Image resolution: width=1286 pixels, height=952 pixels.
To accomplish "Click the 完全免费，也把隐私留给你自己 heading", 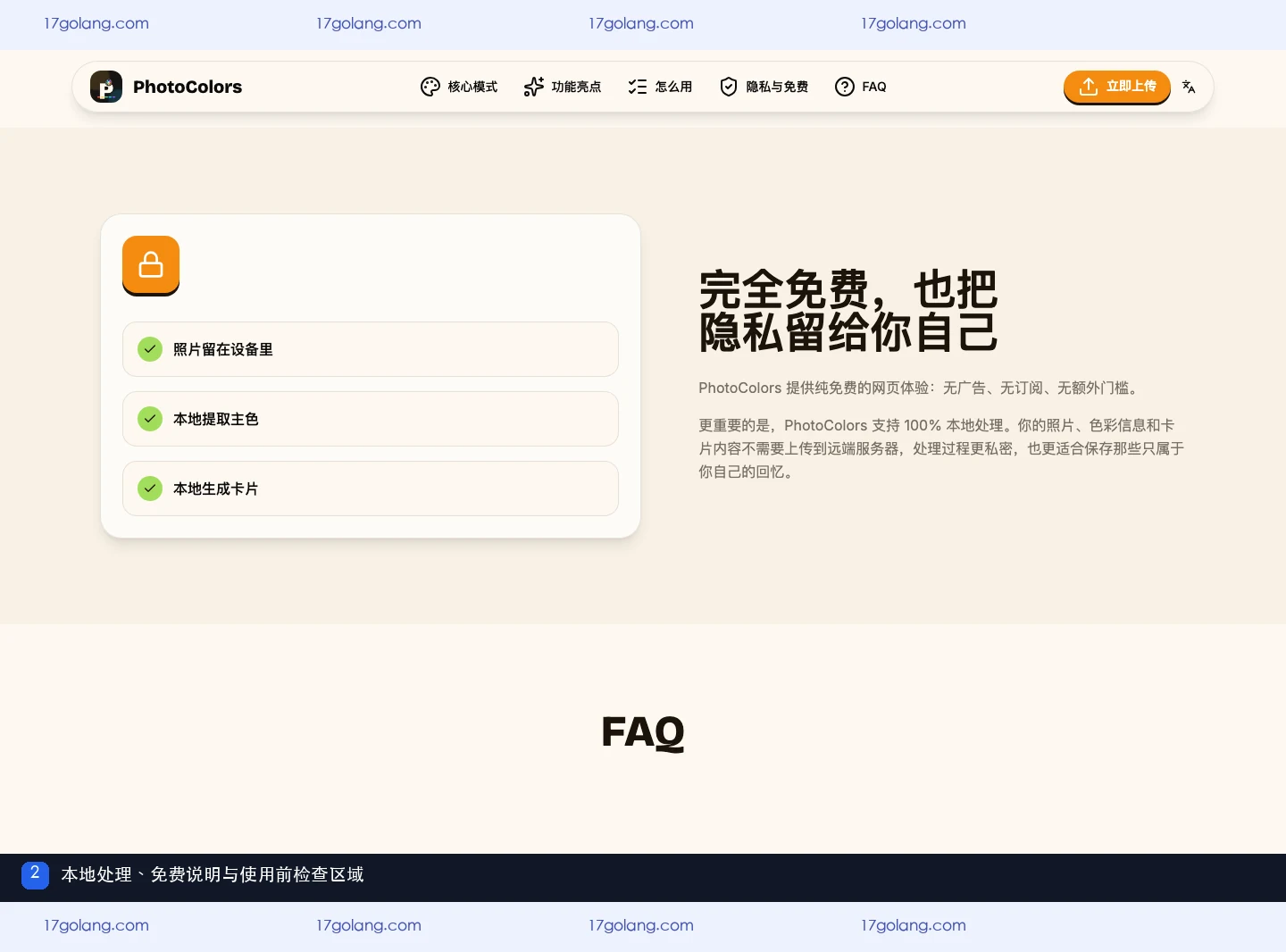I will [848, 311].
